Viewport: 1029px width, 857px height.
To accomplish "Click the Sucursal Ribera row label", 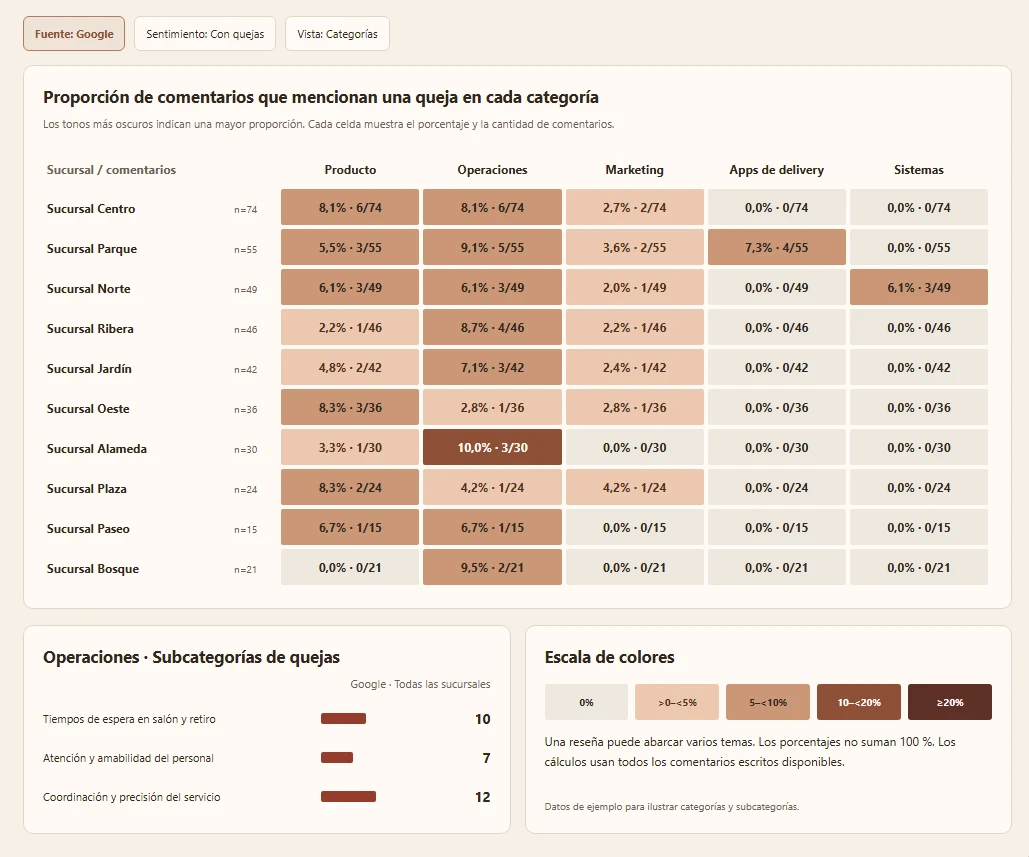I will [90, 329].
